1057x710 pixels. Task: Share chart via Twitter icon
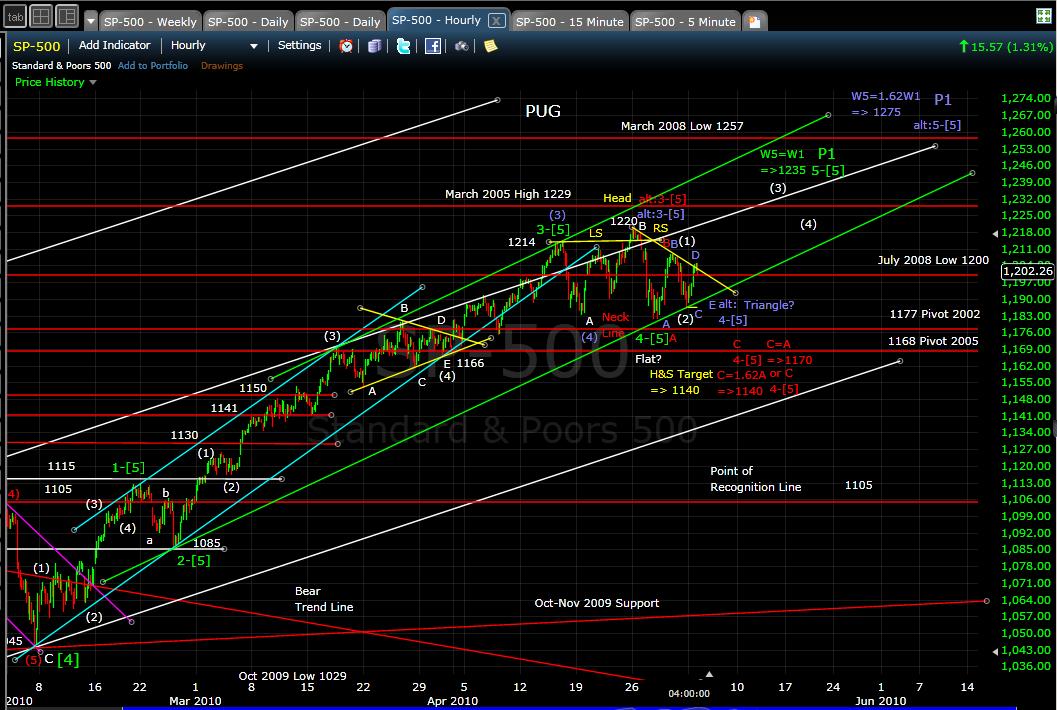[403, 46]
